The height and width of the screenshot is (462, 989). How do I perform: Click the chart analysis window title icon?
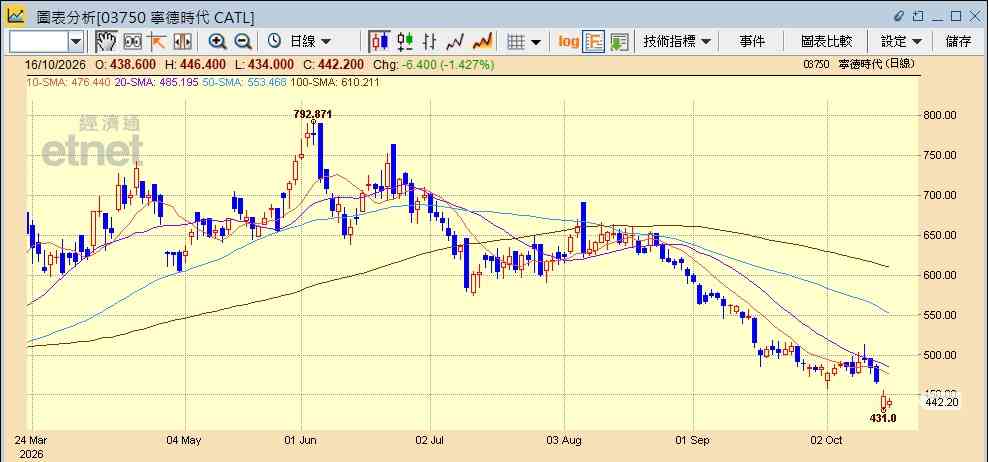16,16
